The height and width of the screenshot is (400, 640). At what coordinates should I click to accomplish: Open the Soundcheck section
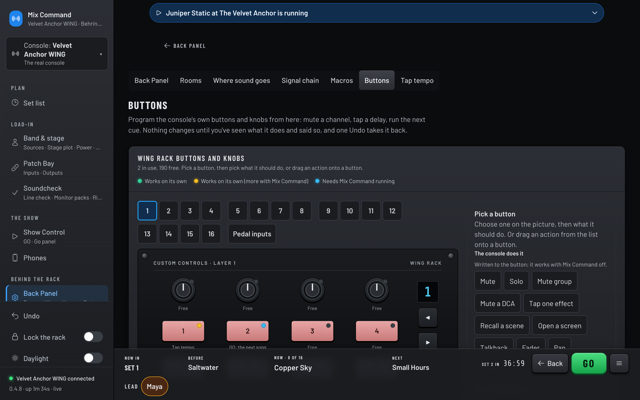pyautogui.click(x=57, y=192)
